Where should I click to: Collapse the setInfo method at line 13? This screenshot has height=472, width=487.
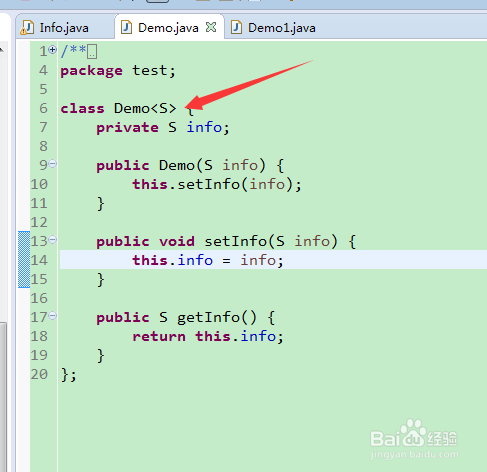tap(53, 240)
